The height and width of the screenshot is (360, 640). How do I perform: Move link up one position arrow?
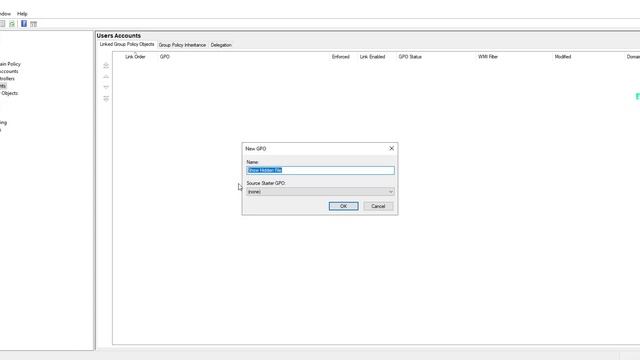(106, 77)
